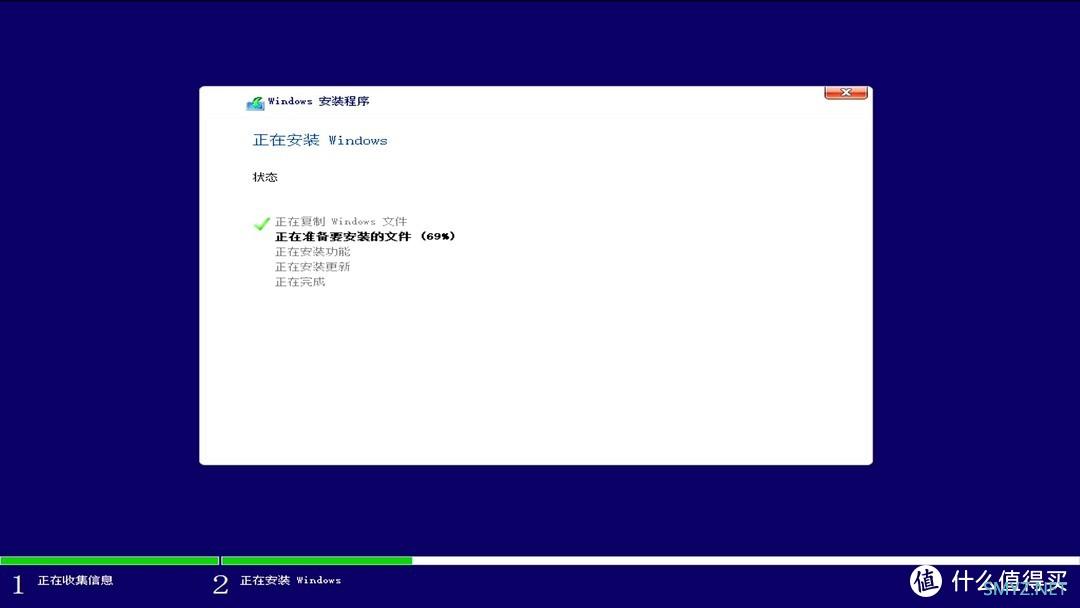Click the 'Windows 安装程序' title text

[x=318, y=101]
